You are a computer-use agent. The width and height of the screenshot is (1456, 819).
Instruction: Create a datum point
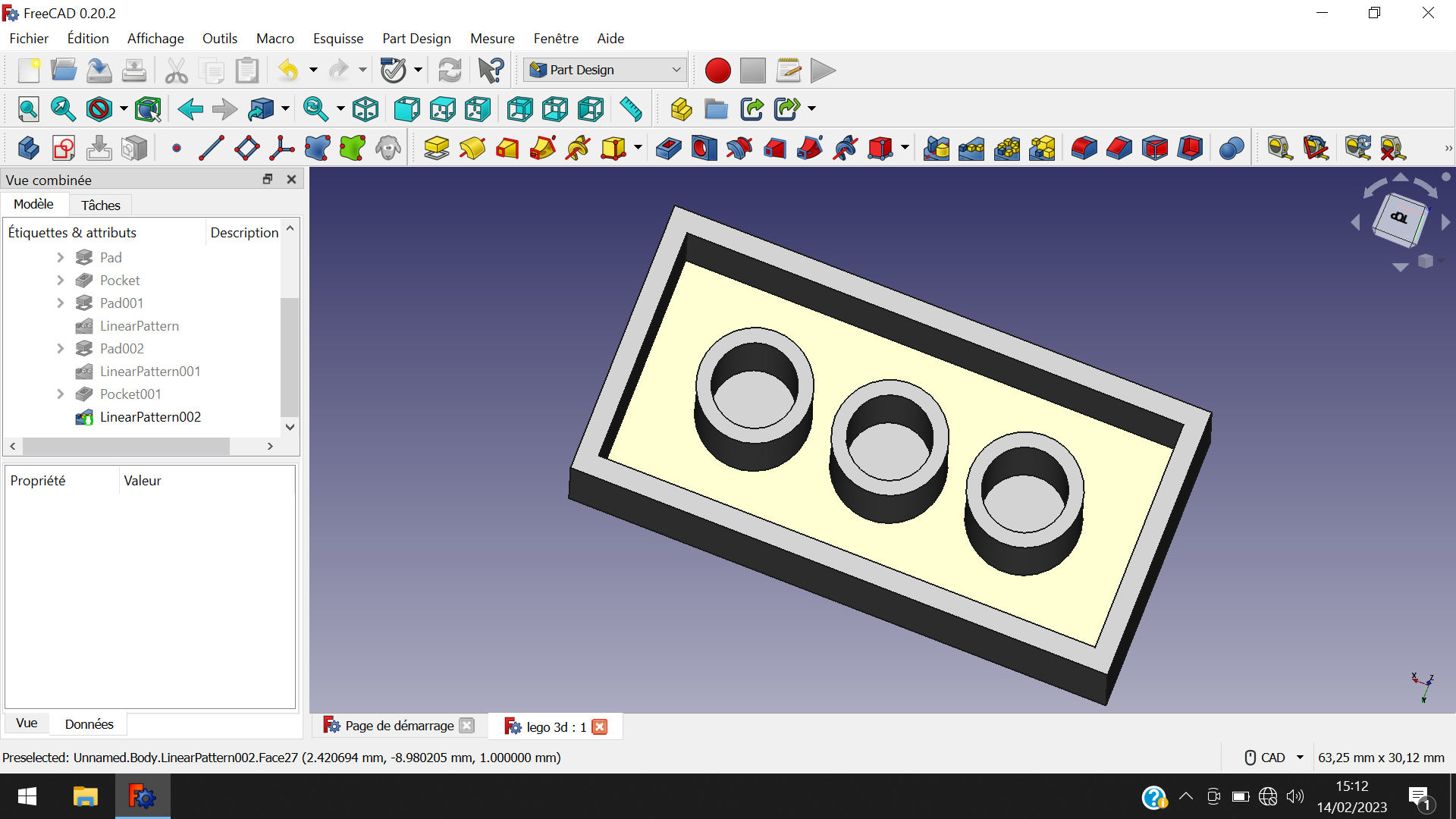click(177, 148)
